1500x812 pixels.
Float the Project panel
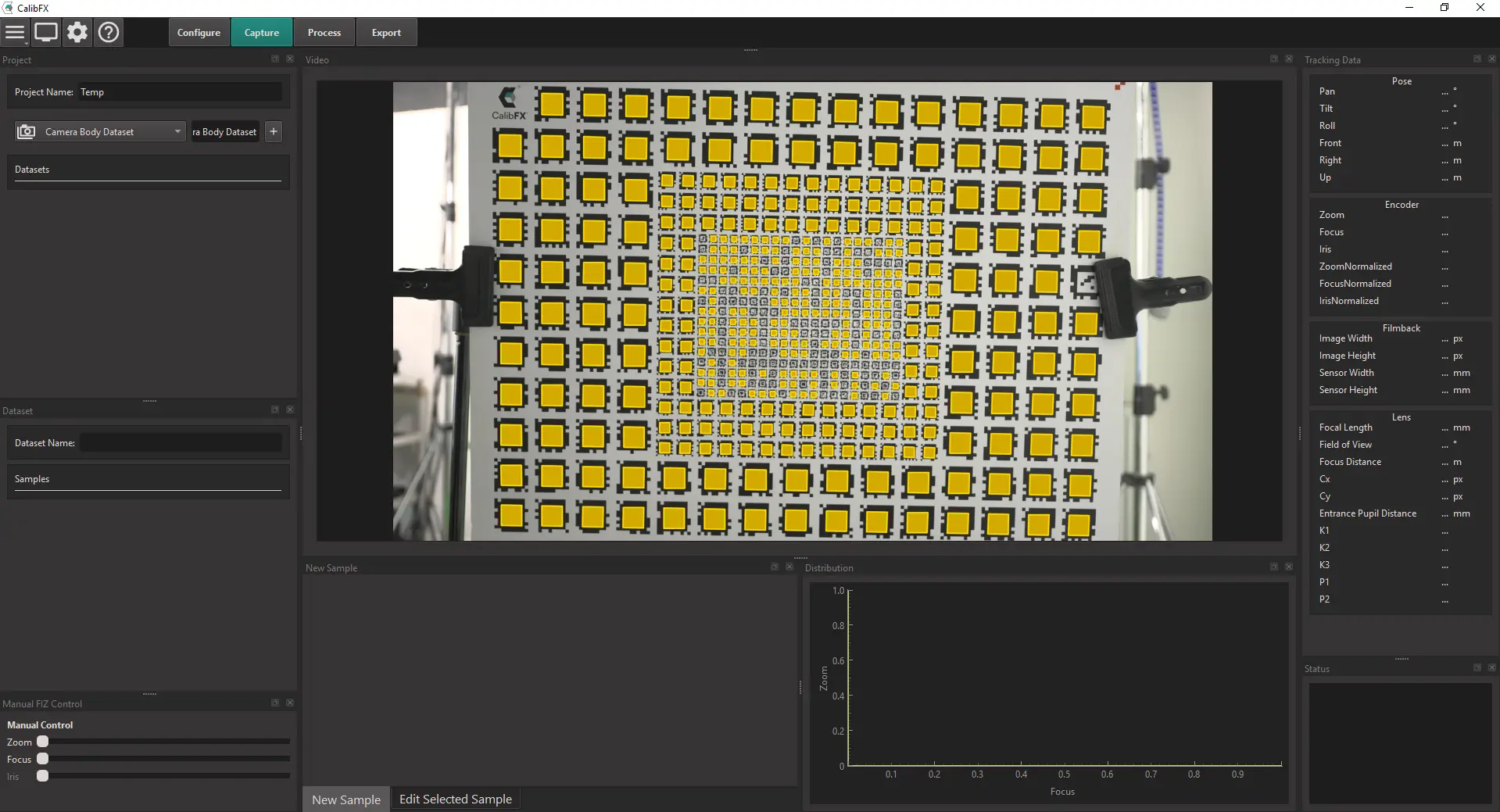275,59
